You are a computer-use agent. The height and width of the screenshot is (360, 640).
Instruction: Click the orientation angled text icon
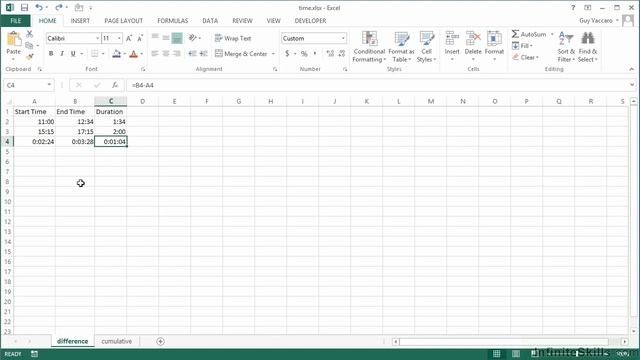pos(193,38)
